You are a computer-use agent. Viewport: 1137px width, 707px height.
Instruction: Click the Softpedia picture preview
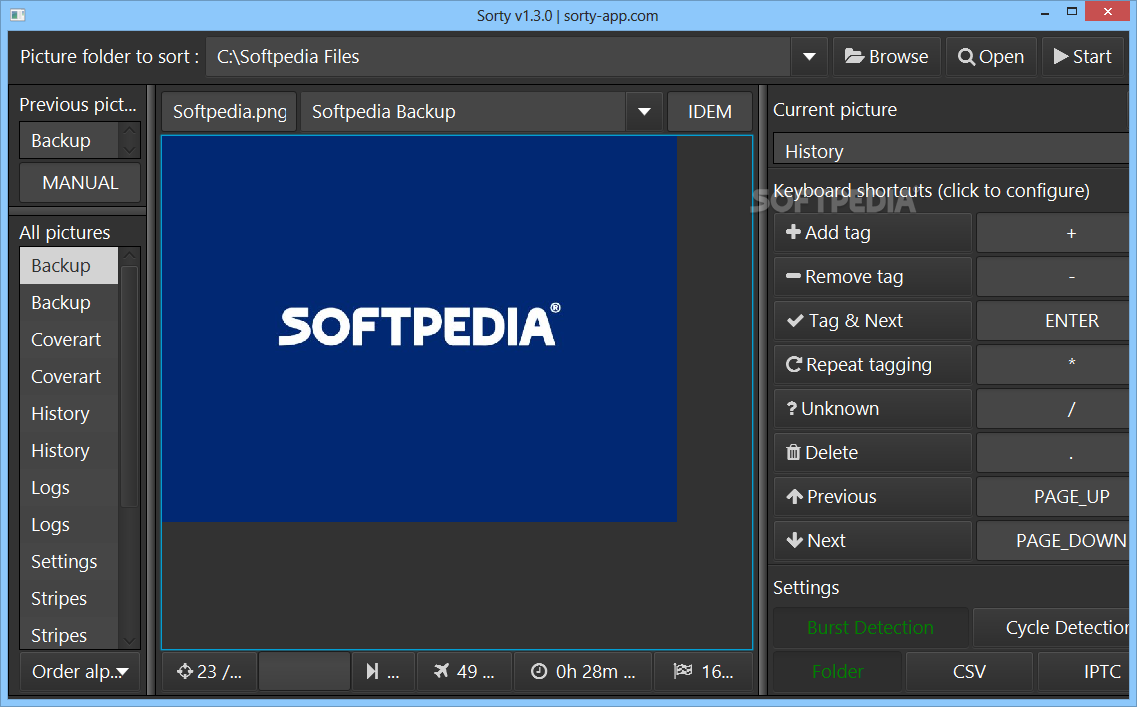point(419,328)
